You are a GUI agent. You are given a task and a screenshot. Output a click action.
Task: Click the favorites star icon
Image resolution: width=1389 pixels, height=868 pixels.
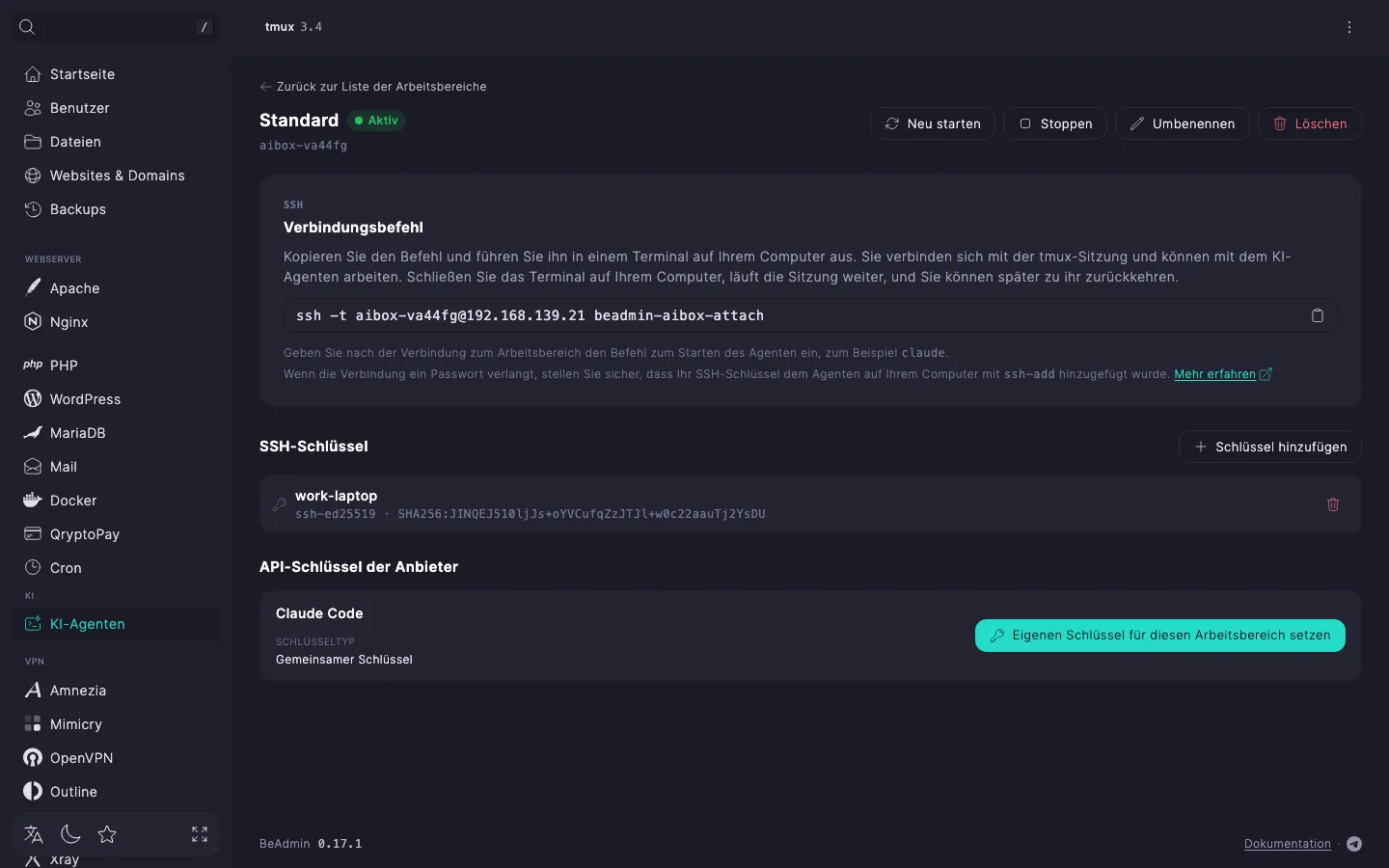(107, 834)
